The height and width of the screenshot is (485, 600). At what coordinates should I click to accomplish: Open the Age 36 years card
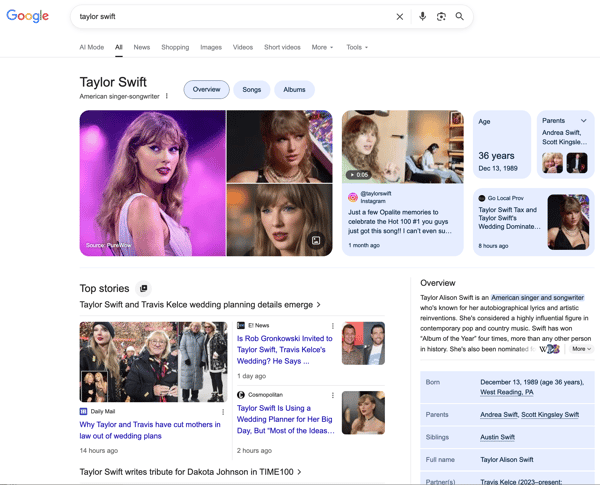coord(502,144)
